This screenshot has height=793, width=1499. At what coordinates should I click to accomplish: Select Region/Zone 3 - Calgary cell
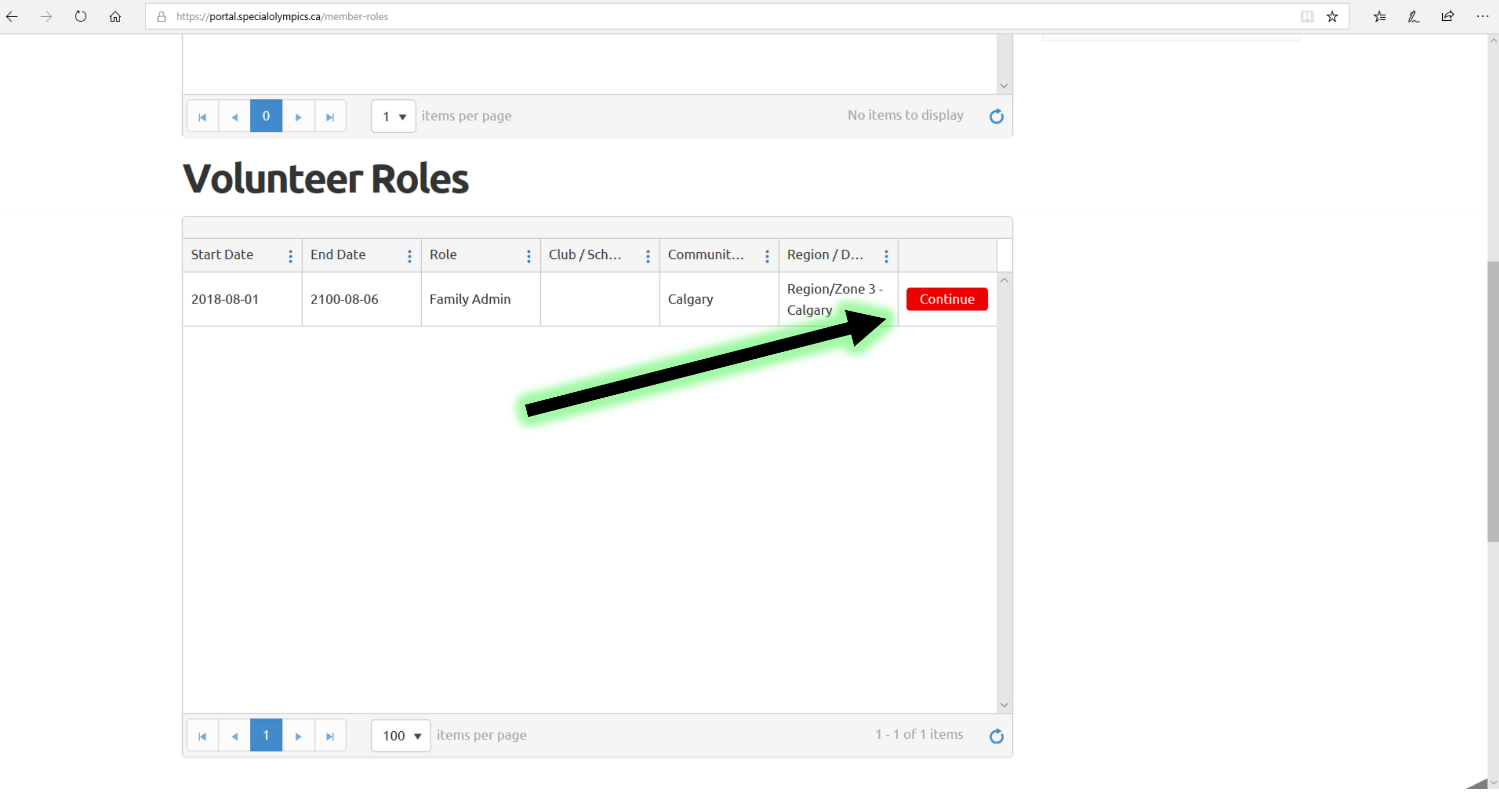coord(838,299)
